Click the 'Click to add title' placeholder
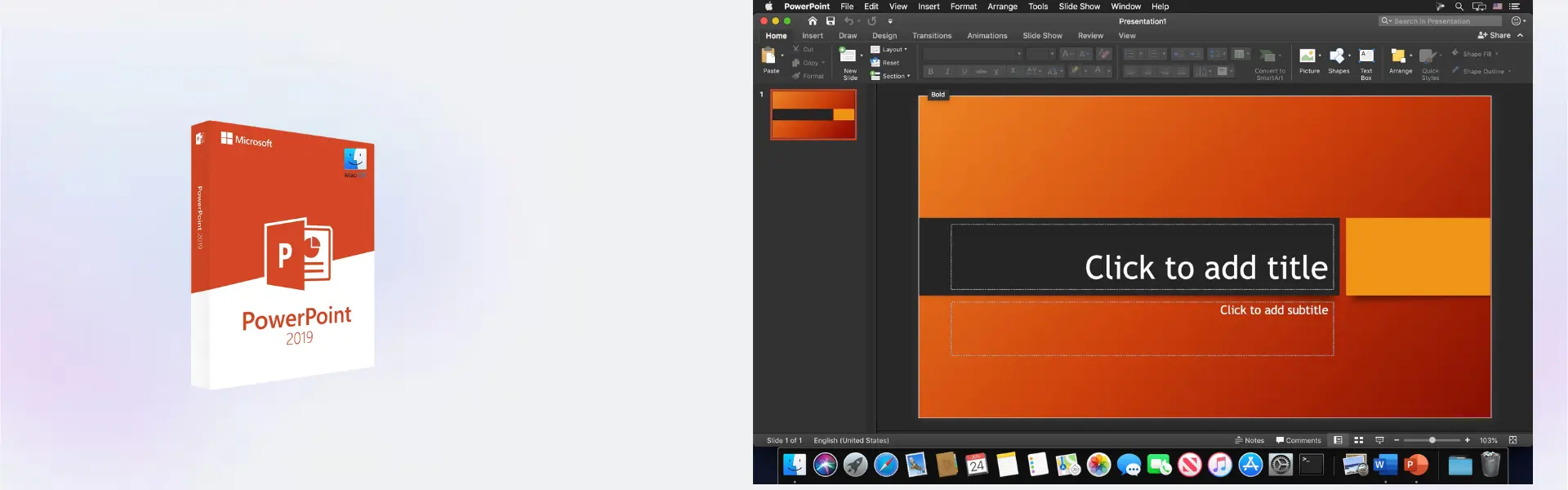Image resolution: width=1568 pixels, height=490 pixels. point(1142,257)
